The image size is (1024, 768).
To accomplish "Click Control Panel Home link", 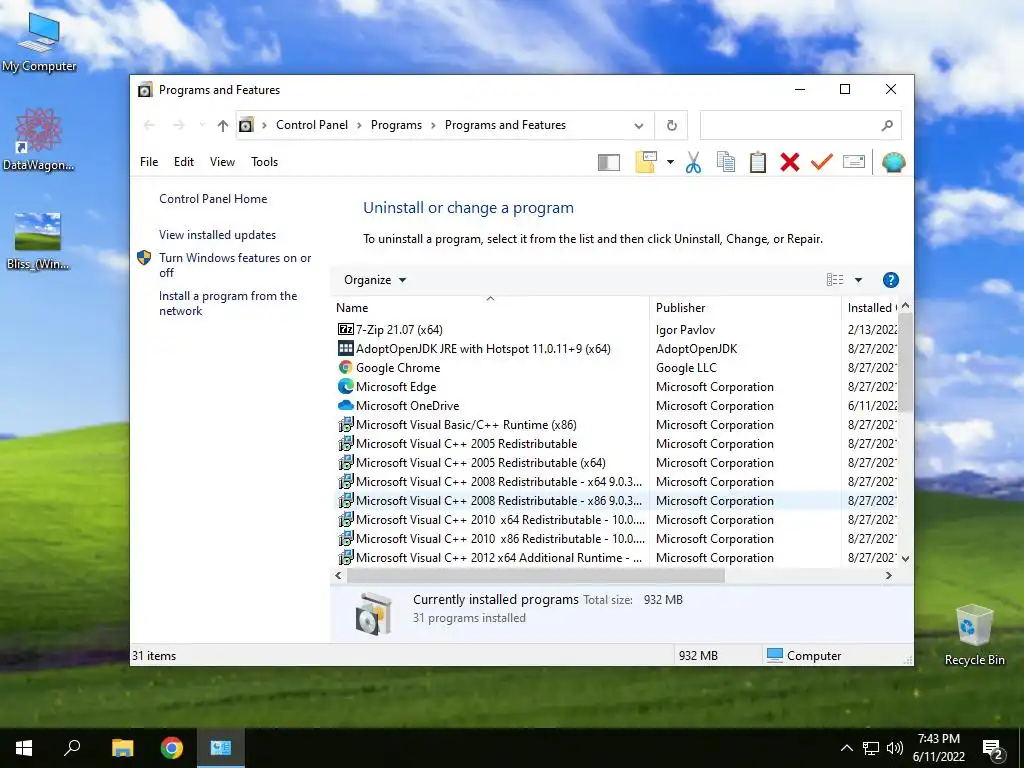I will coord(213,199).
